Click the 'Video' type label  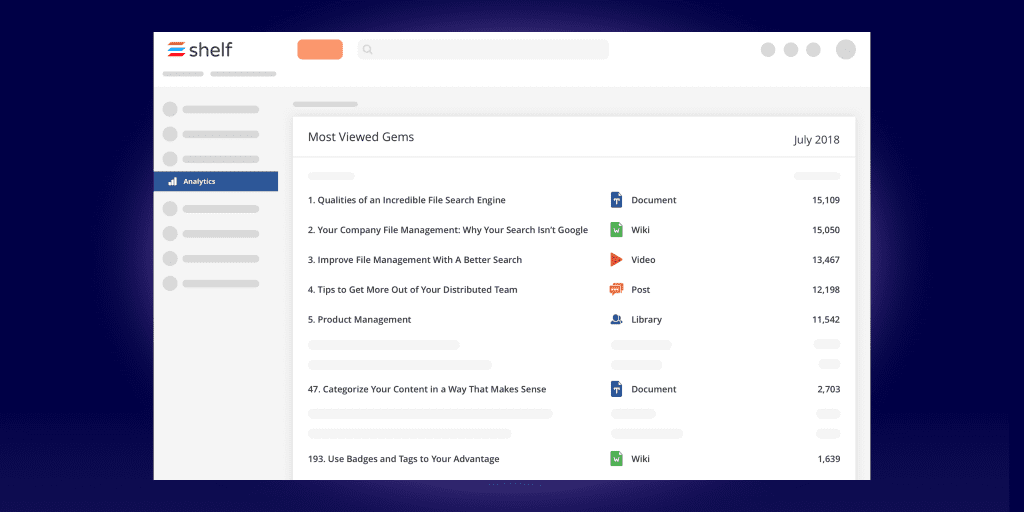[643, 260]
